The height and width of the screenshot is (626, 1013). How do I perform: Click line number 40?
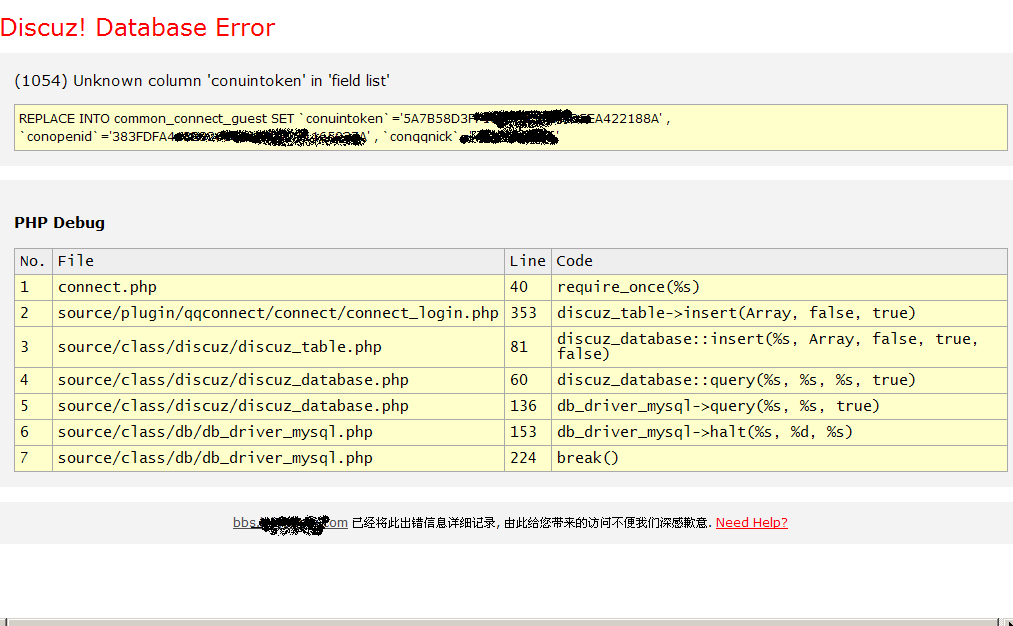(528, 287)
